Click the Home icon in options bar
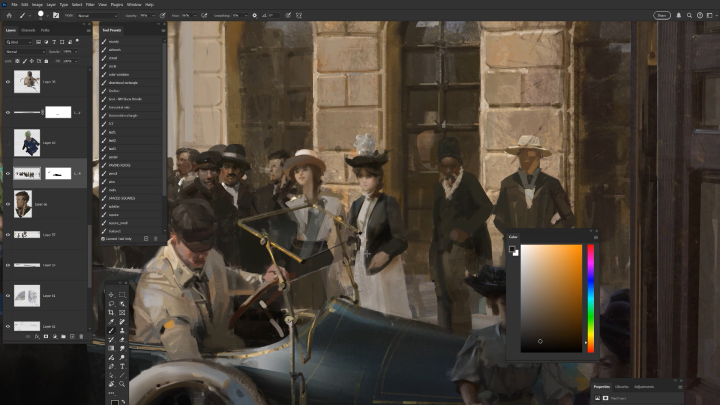 pos(9,15)
